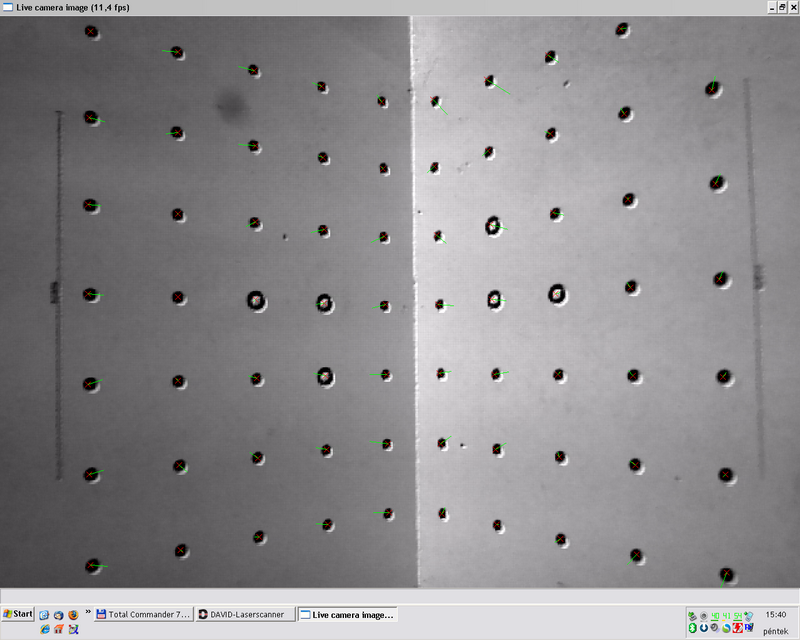Image resolution: width=800 pixels, height=640 pixels.
Task: Click the blue circular arrow tray icon
Action: click(x=704, y=628)
